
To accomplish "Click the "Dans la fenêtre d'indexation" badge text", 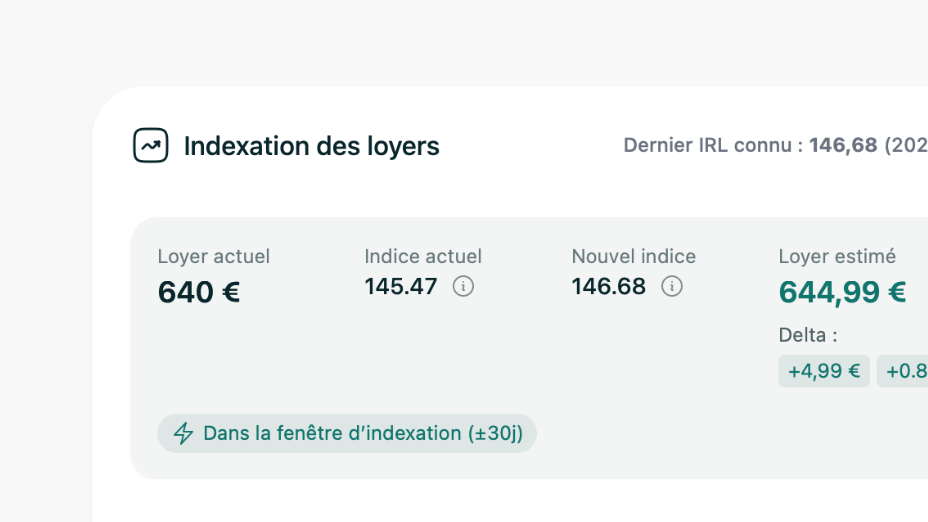I will (333, 434).
